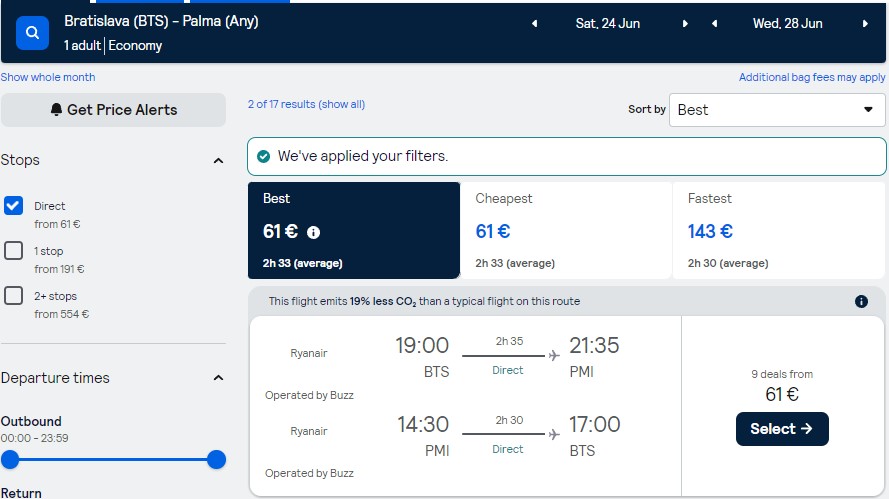Click the blue search magnifier icon

(32, 33)
